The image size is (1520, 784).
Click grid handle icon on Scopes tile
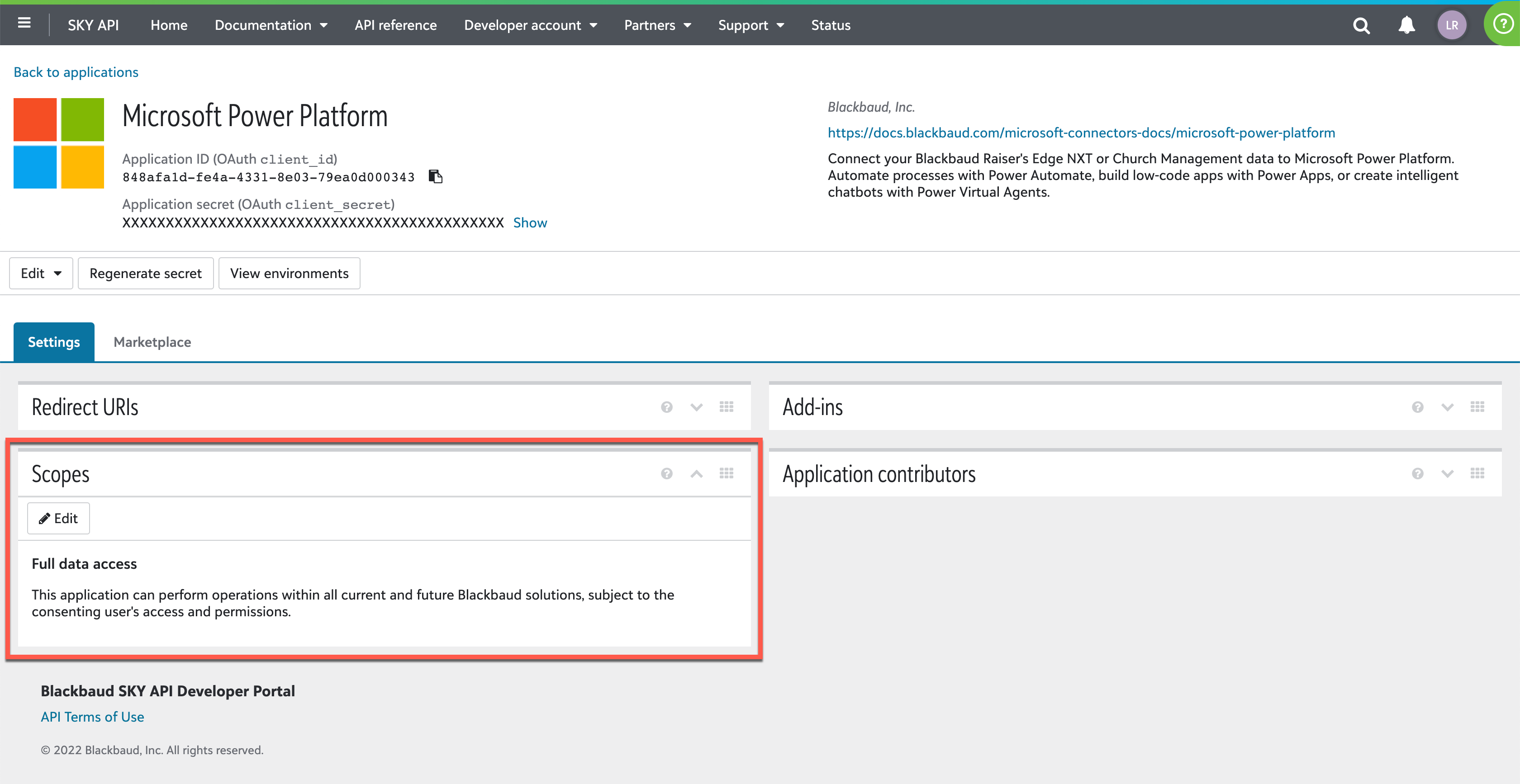click(727, 473)
